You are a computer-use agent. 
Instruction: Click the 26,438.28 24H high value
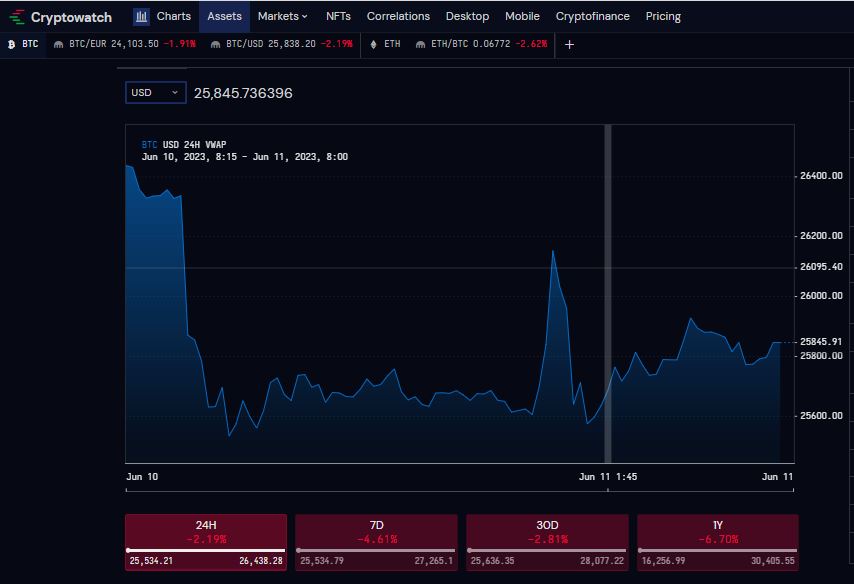point(261,561)
